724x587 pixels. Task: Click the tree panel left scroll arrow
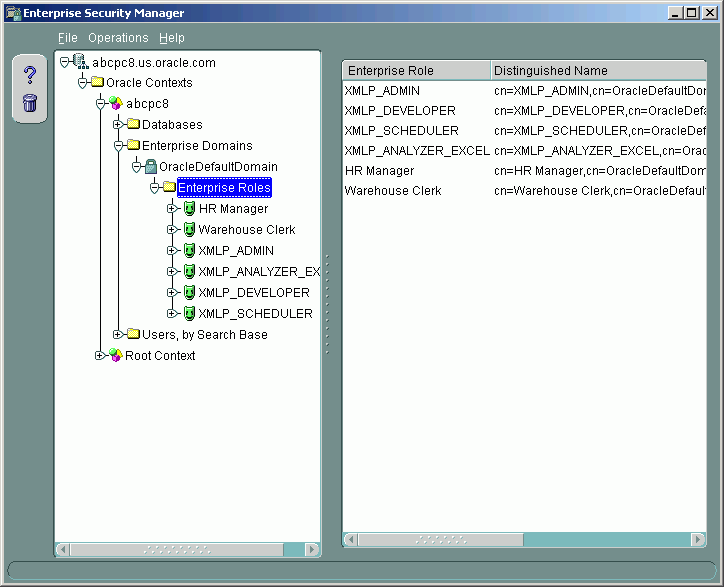click(x=63, y=550)
